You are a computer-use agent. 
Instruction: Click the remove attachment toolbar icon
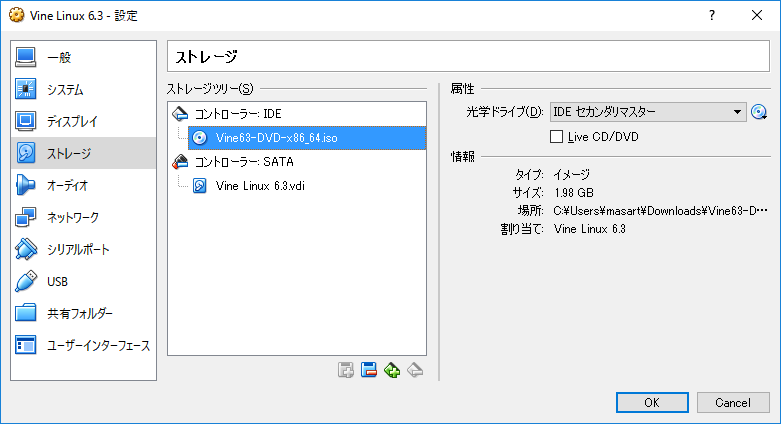415,370
